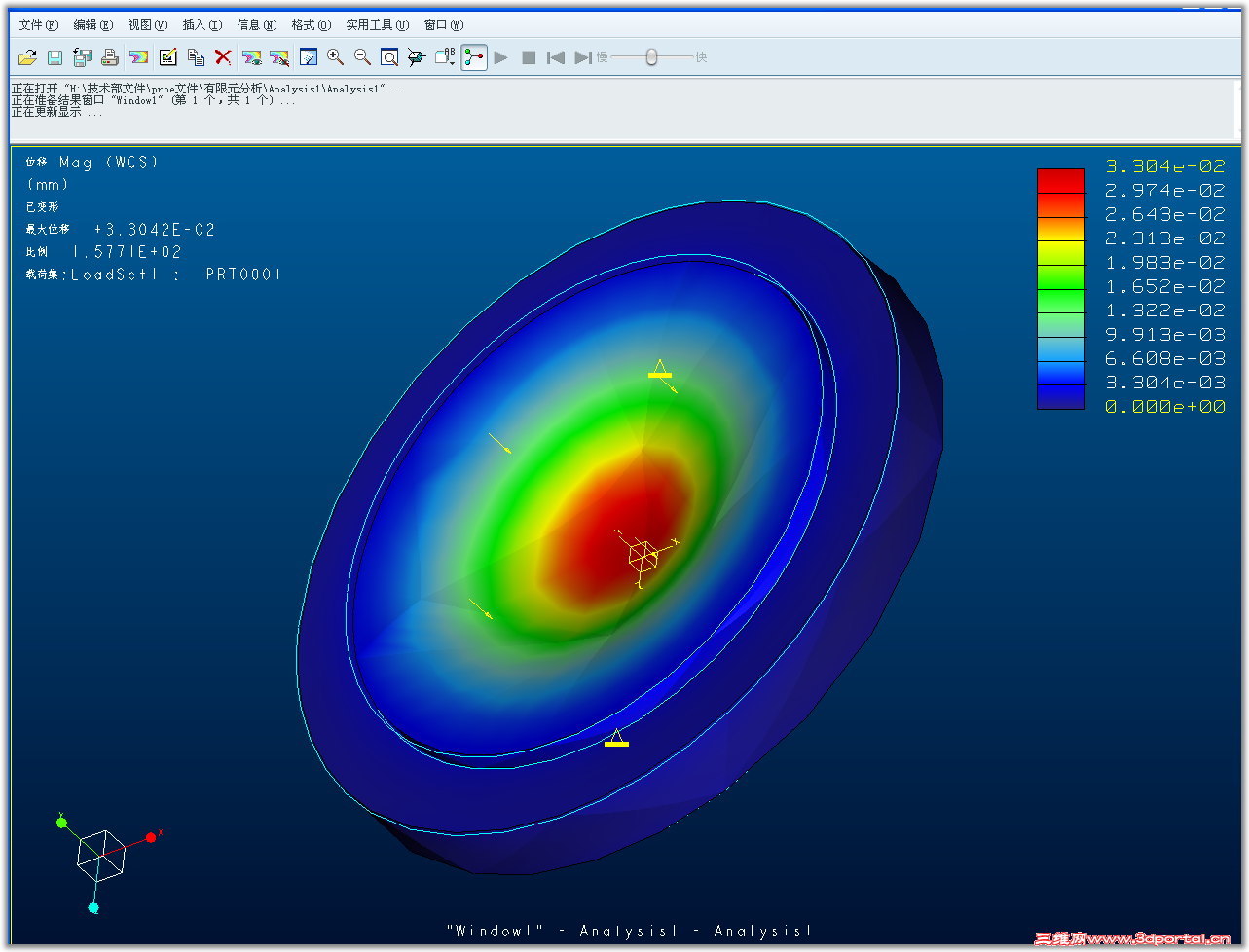
Task: Click the model orientation spin icon
Action: click(x=417, y=57)
